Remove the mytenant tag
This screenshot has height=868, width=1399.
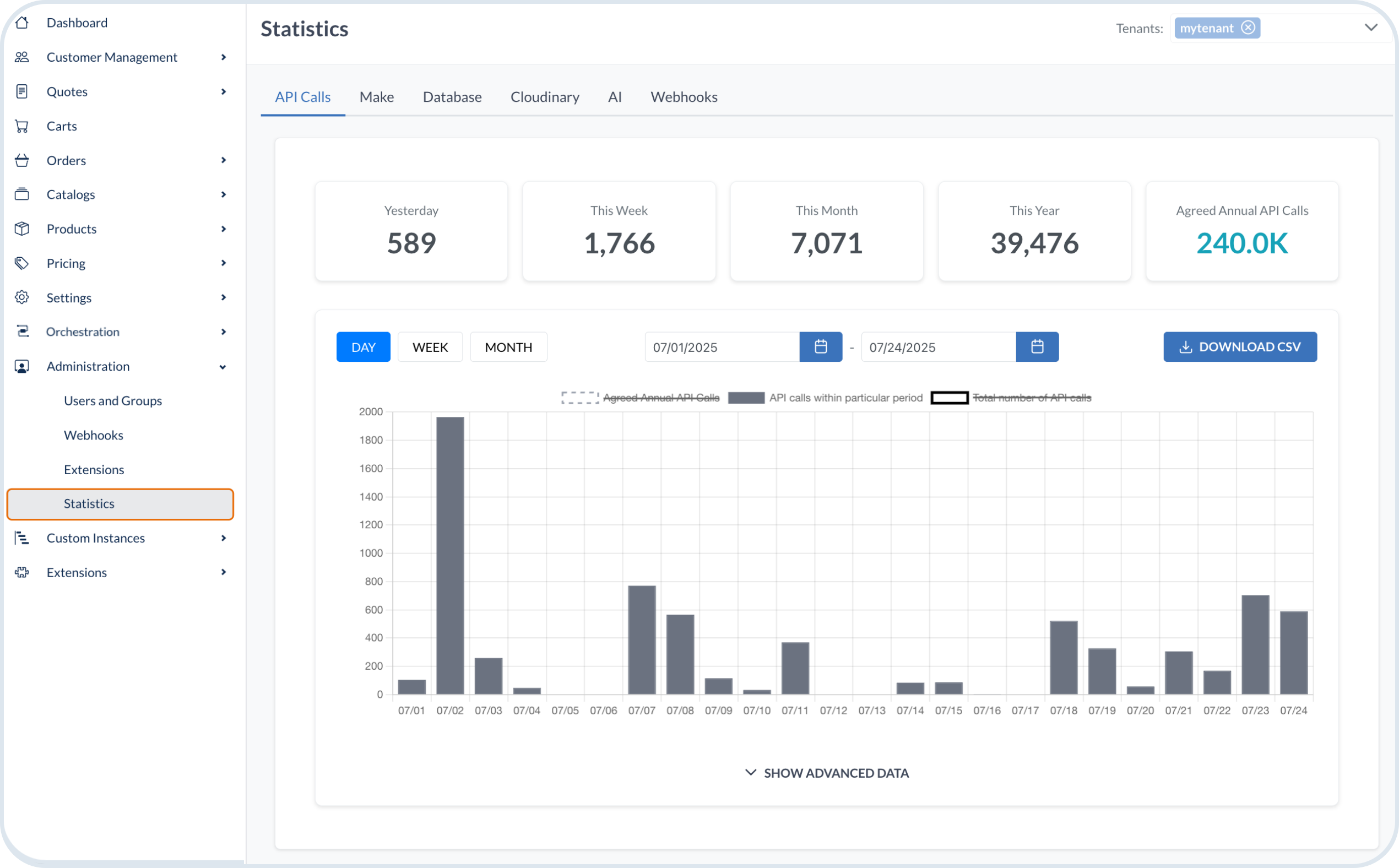1248,28
